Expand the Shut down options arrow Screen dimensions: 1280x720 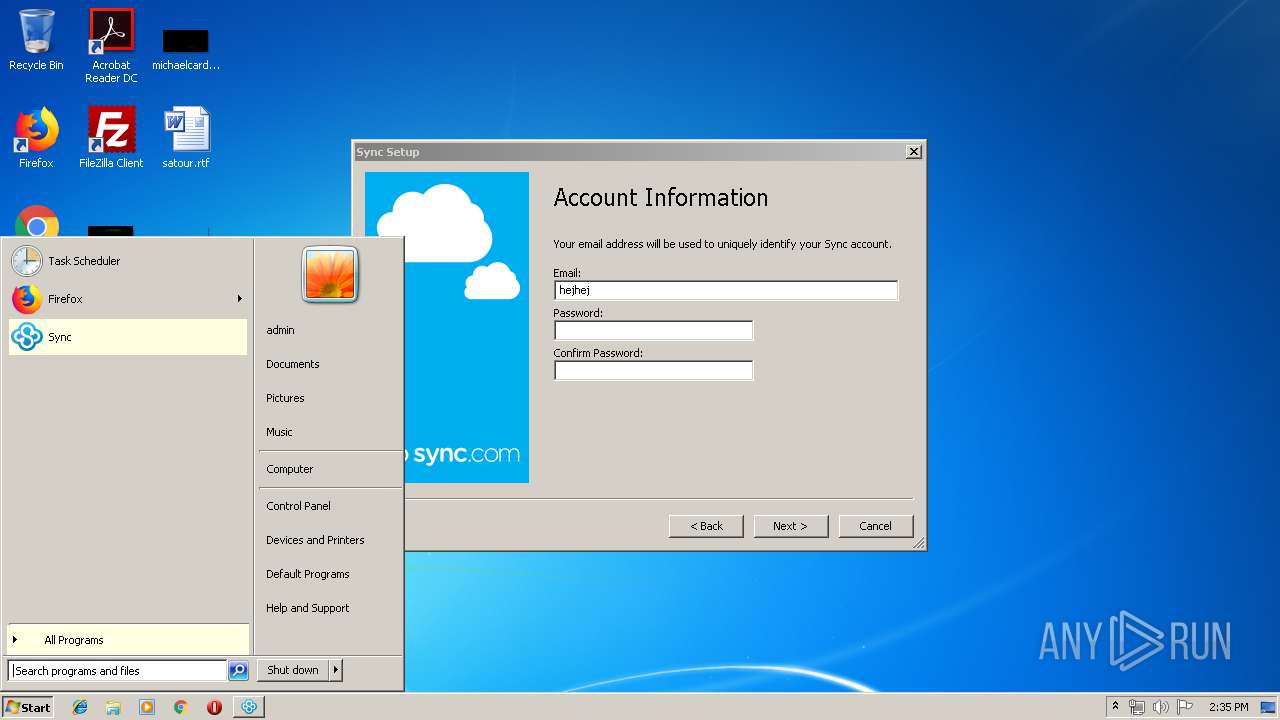coord(336,670)
